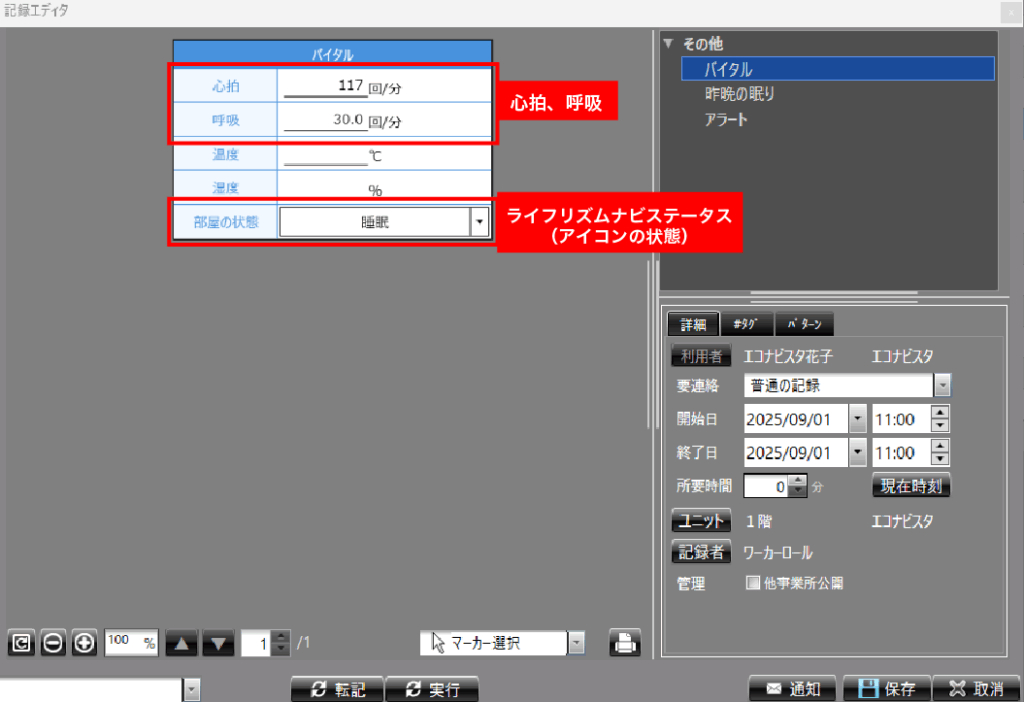Click the 通知 notify button

tap(794, 689)
